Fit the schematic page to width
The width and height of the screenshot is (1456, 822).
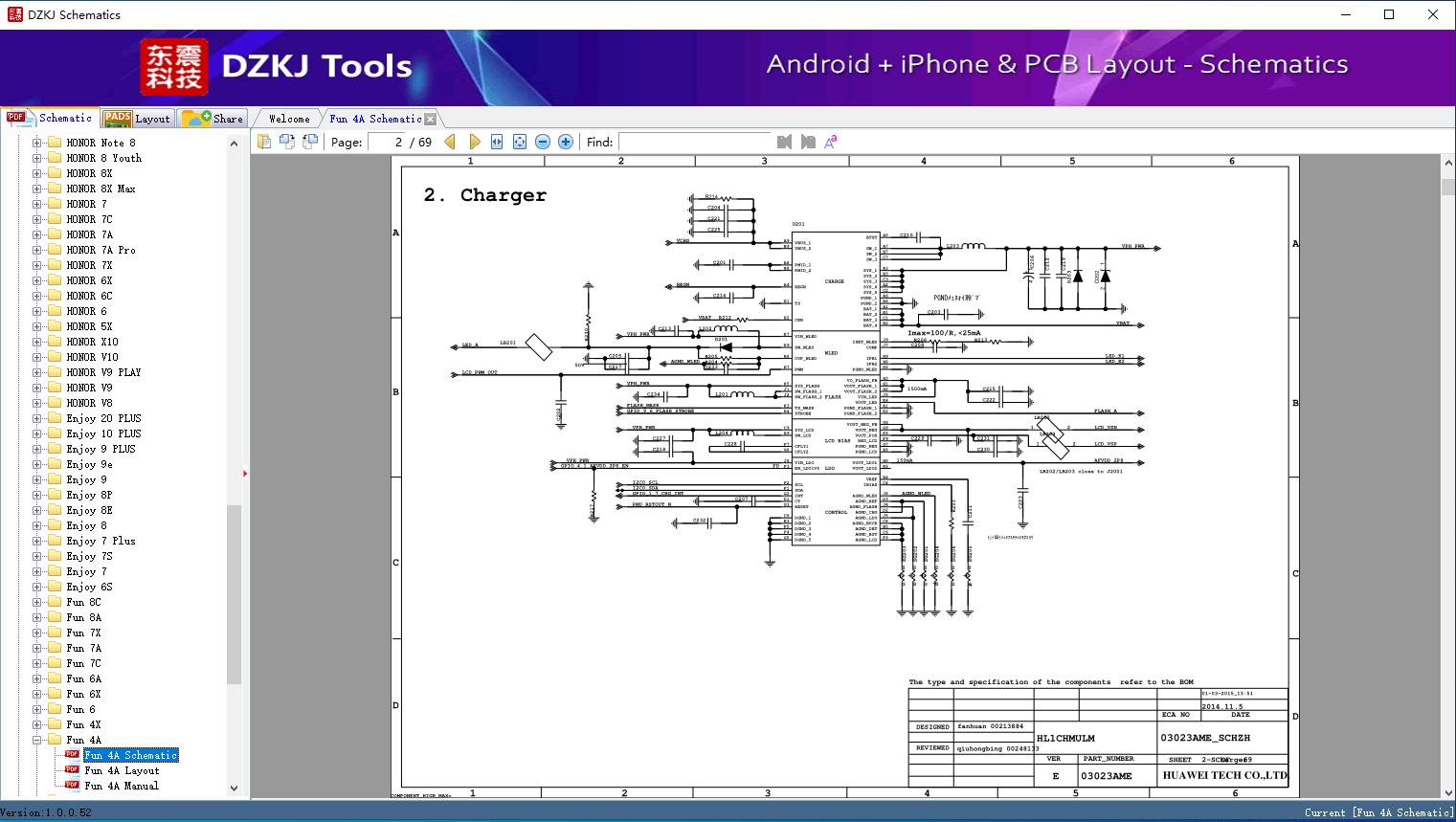[497, 142]
